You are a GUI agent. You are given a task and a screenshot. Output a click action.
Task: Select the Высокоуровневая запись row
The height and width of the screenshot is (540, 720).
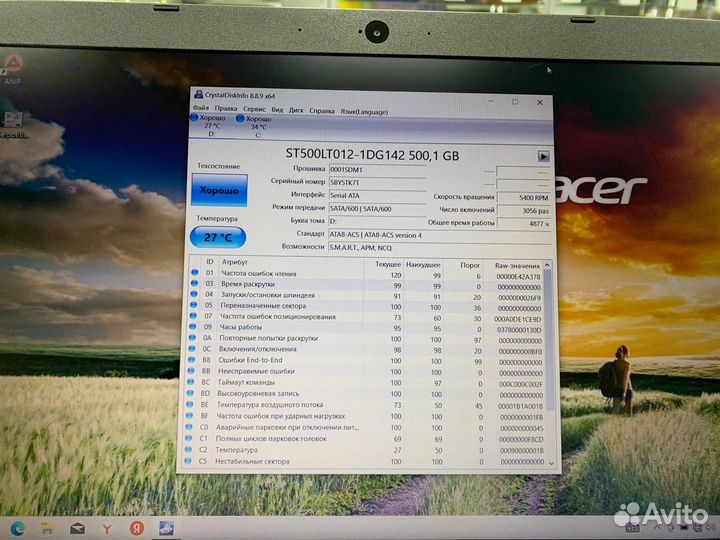point(366,394)
